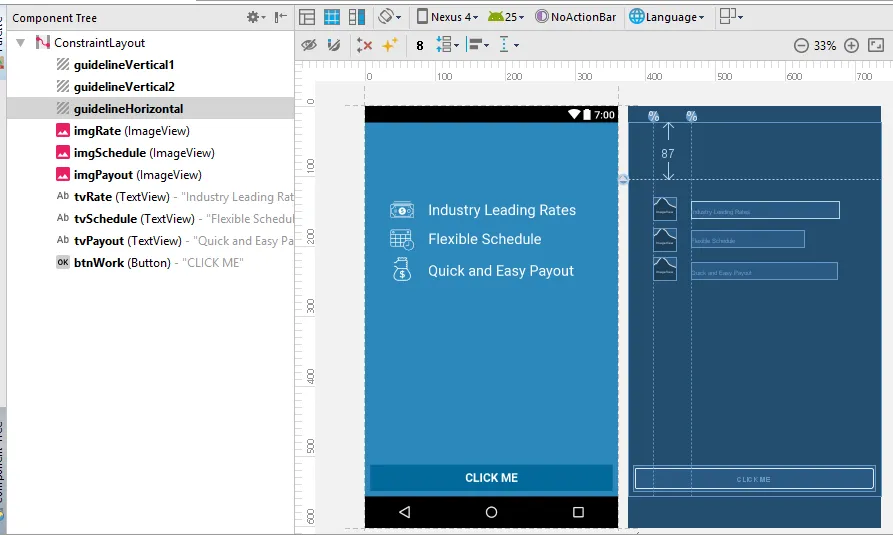Click clear all constraints icon
Image resolution: width=893 pixels, height=535 pixels.
(x=364, y=45)
